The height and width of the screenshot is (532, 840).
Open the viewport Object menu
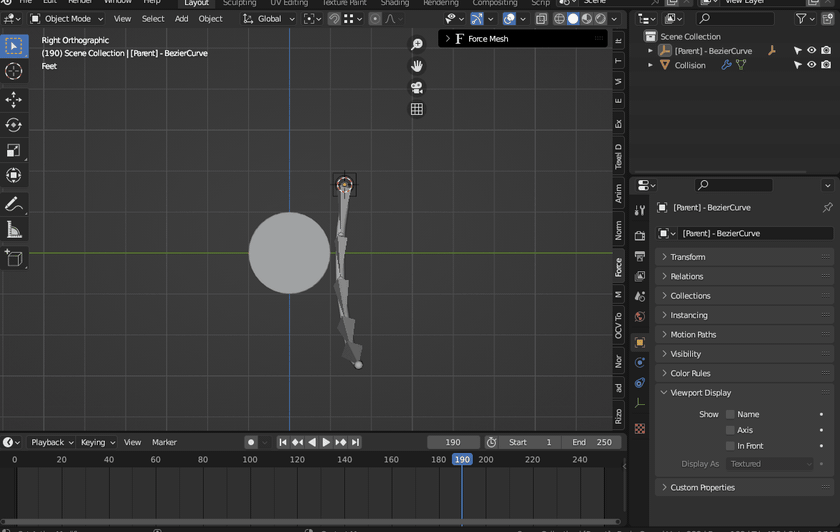[210, 19]
